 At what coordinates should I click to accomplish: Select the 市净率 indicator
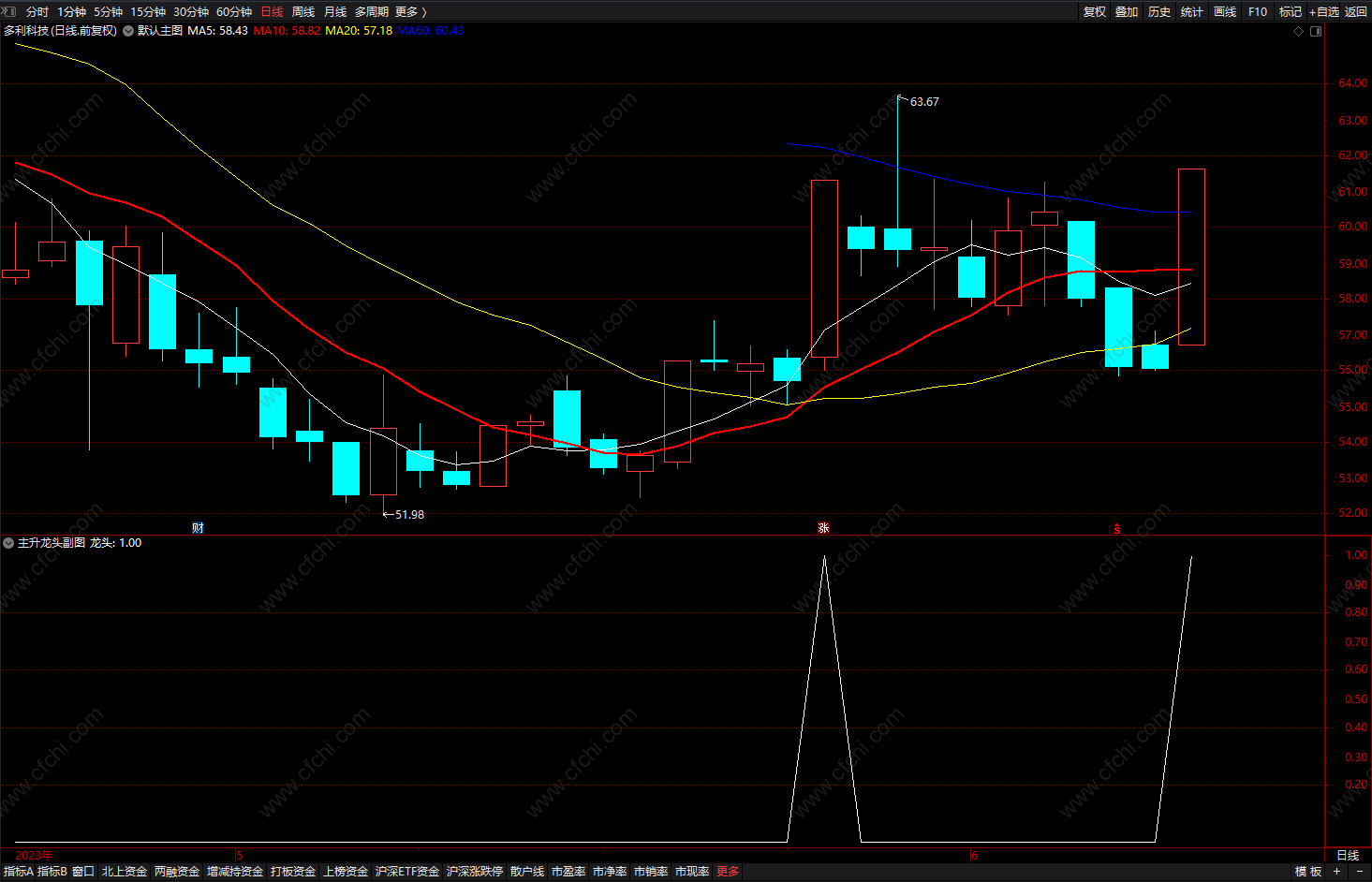click(x=610, y=872)
